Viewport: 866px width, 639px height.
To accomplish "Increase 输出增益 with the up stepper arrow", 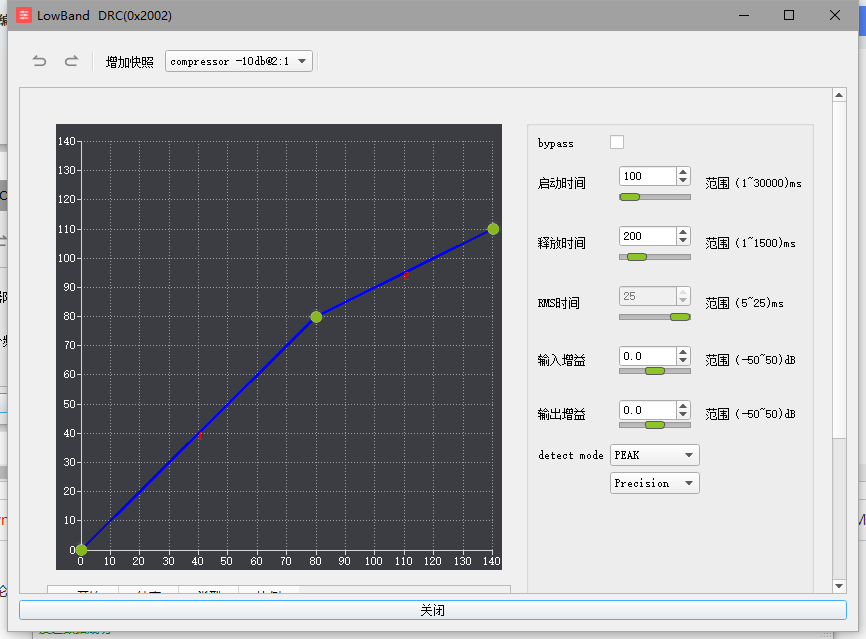I will (683, 406).
